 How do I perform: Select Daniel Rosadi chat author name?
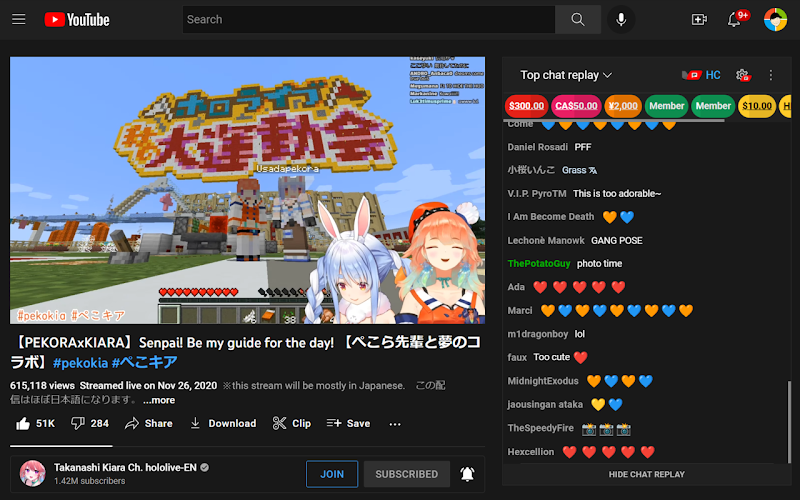click(x=537, y=147)
